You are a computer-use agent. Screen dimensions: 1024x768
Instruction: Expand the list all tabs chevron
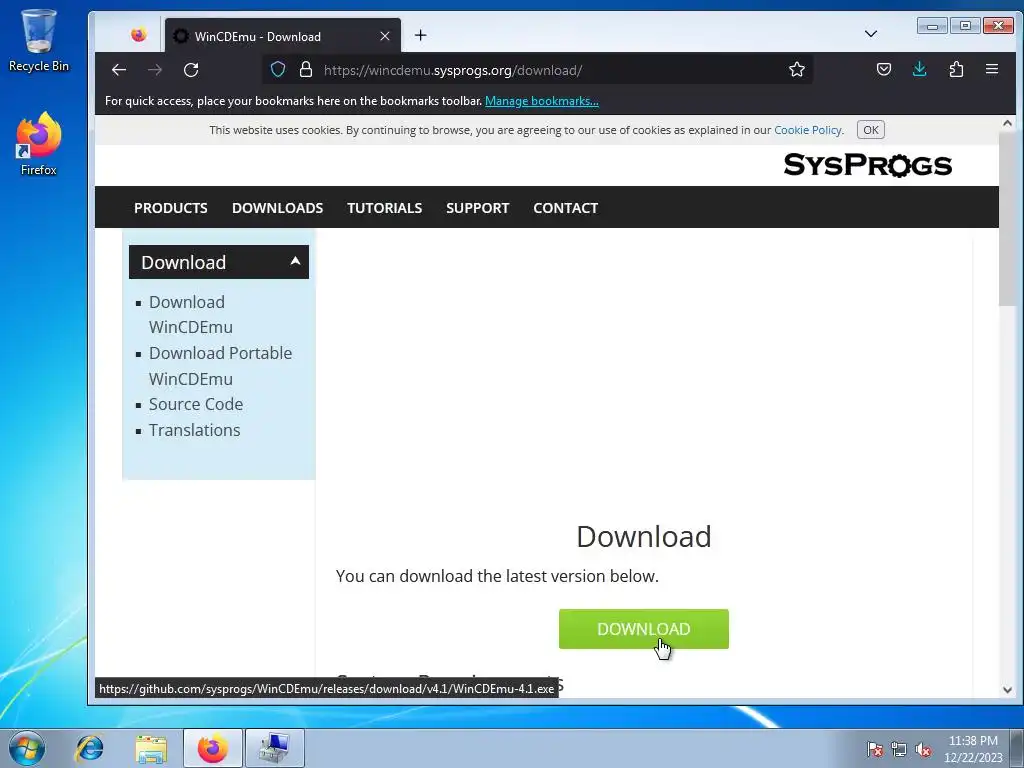[x=871, y=34]
